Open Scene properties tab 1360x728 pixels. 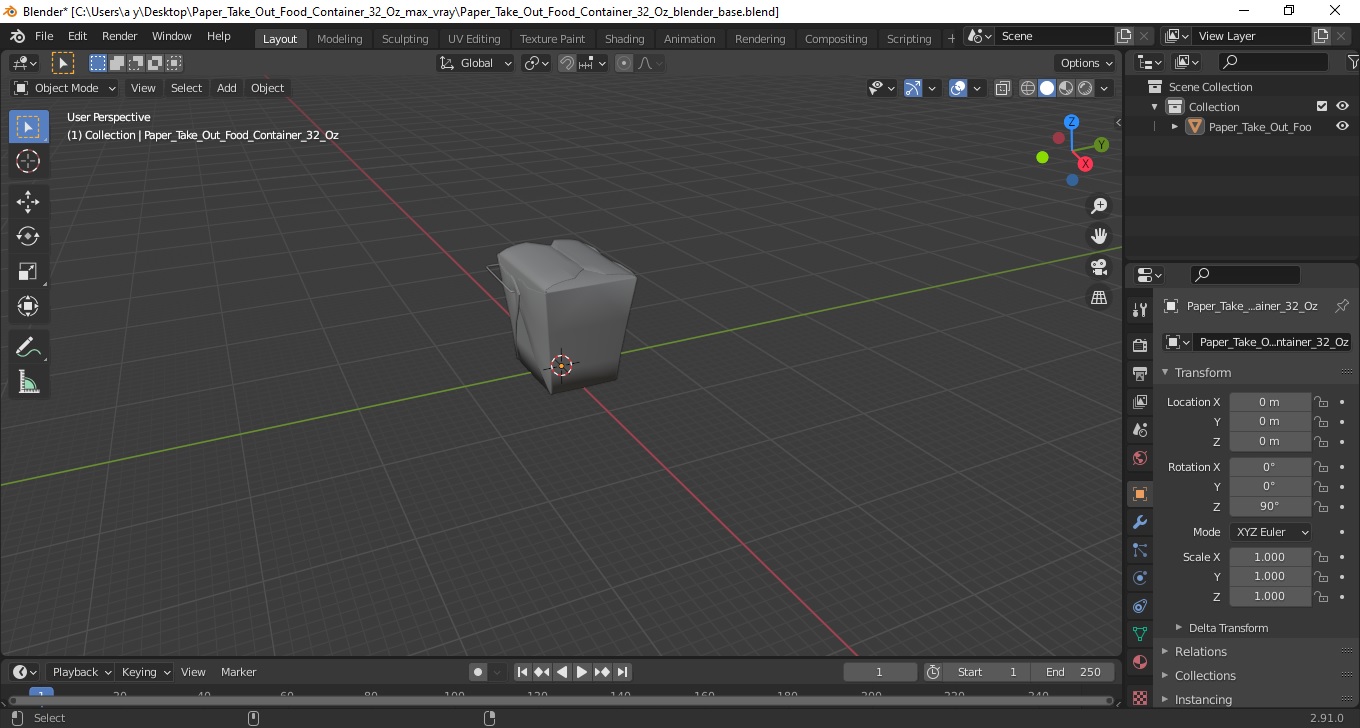(1139, 430)
